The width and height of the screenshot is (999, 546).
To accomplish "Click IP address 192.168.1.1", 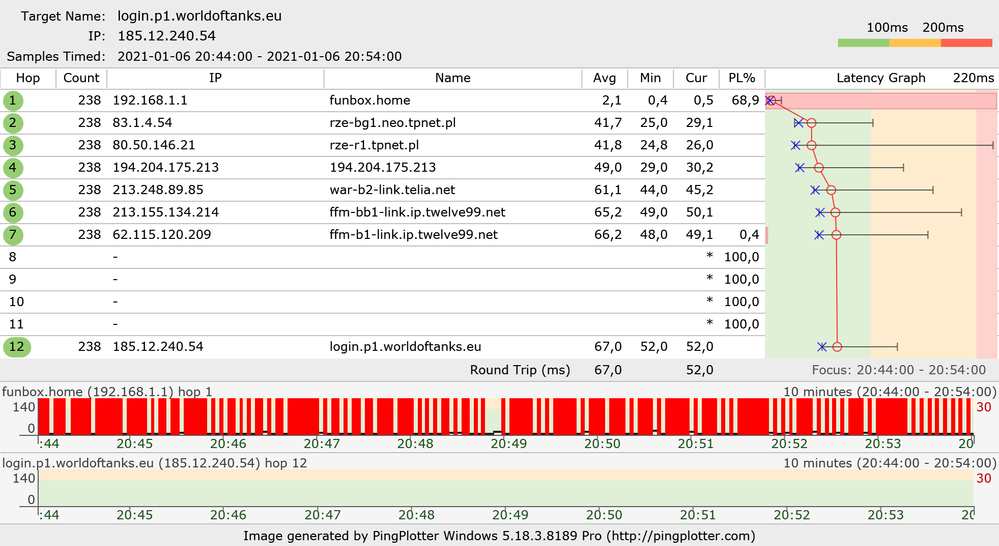I will coord(150,101).
